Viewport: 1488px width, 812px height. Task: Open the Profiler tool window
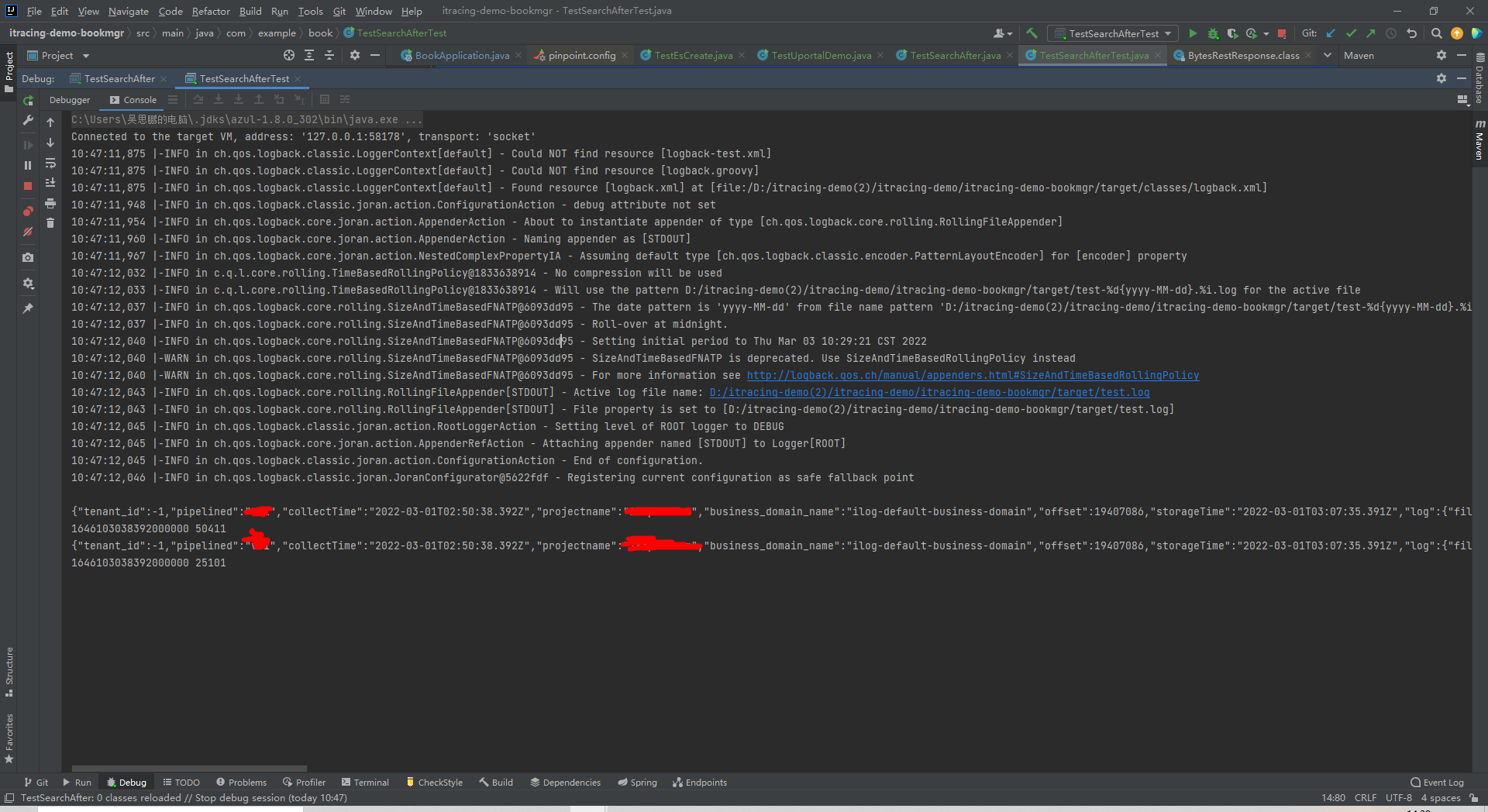pyautogui.click(x=304, y=783)
